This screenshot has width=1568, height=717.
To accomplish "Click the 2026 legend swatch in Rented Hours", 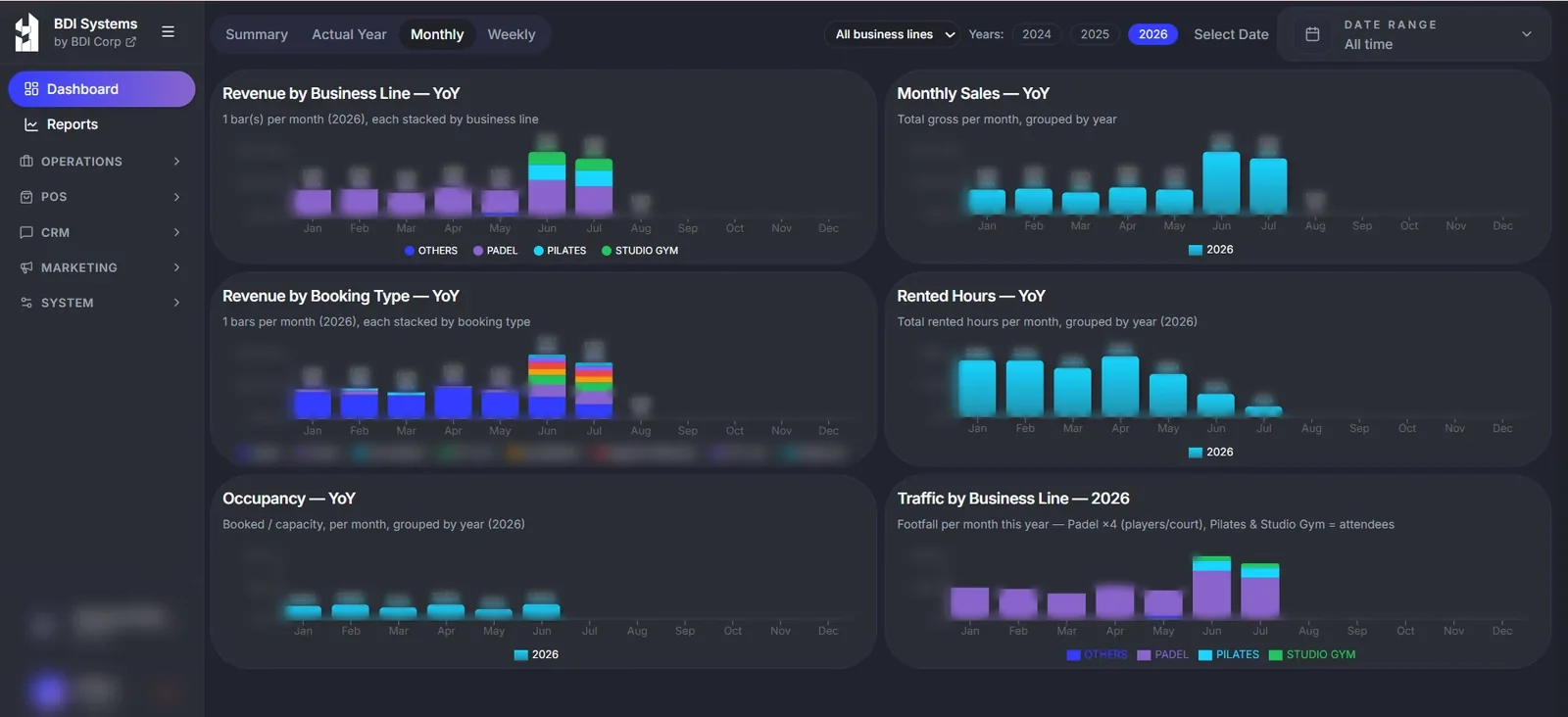I will [x=1195, y=453].
